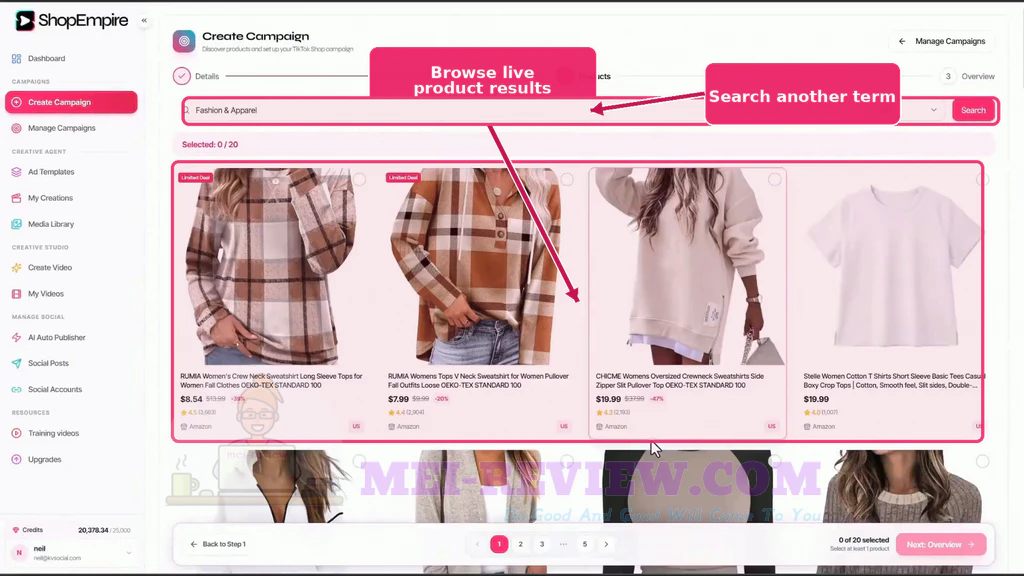Screen dimensions: 1024x576
Task: Click the Selected: 0 / 20 counter
Action: [x=210, y=144]
